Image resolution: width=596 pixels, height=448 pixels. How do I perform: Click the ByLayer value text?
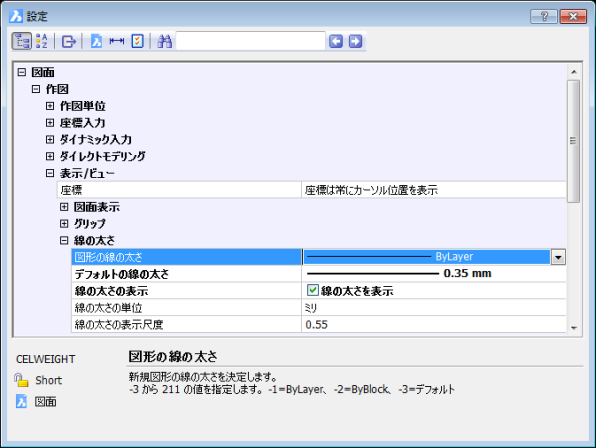pyautogui.click(x=454, y=256)
